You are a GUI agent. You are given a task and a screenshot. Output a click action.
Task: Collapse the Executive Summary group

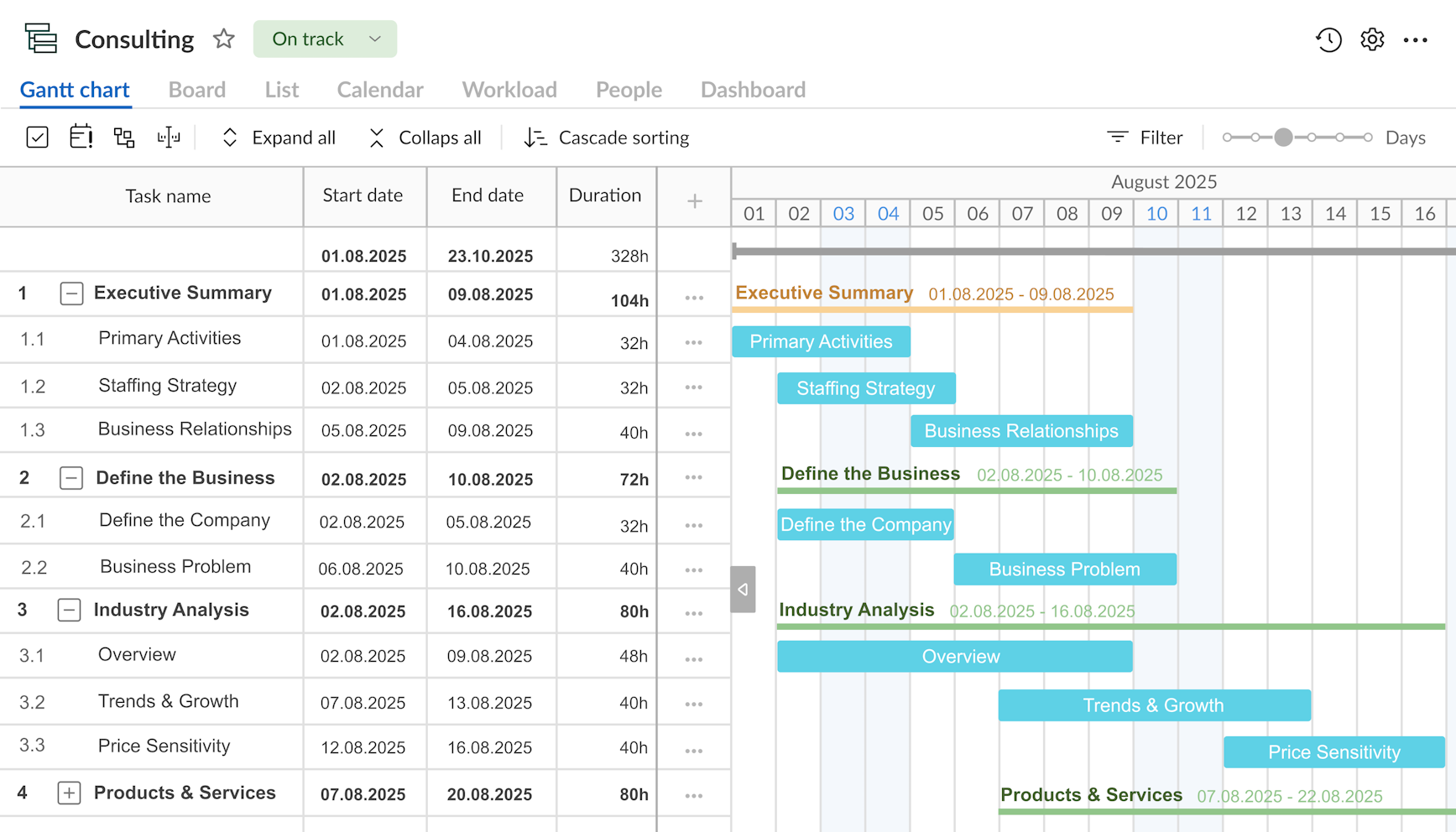coord(71,294)
